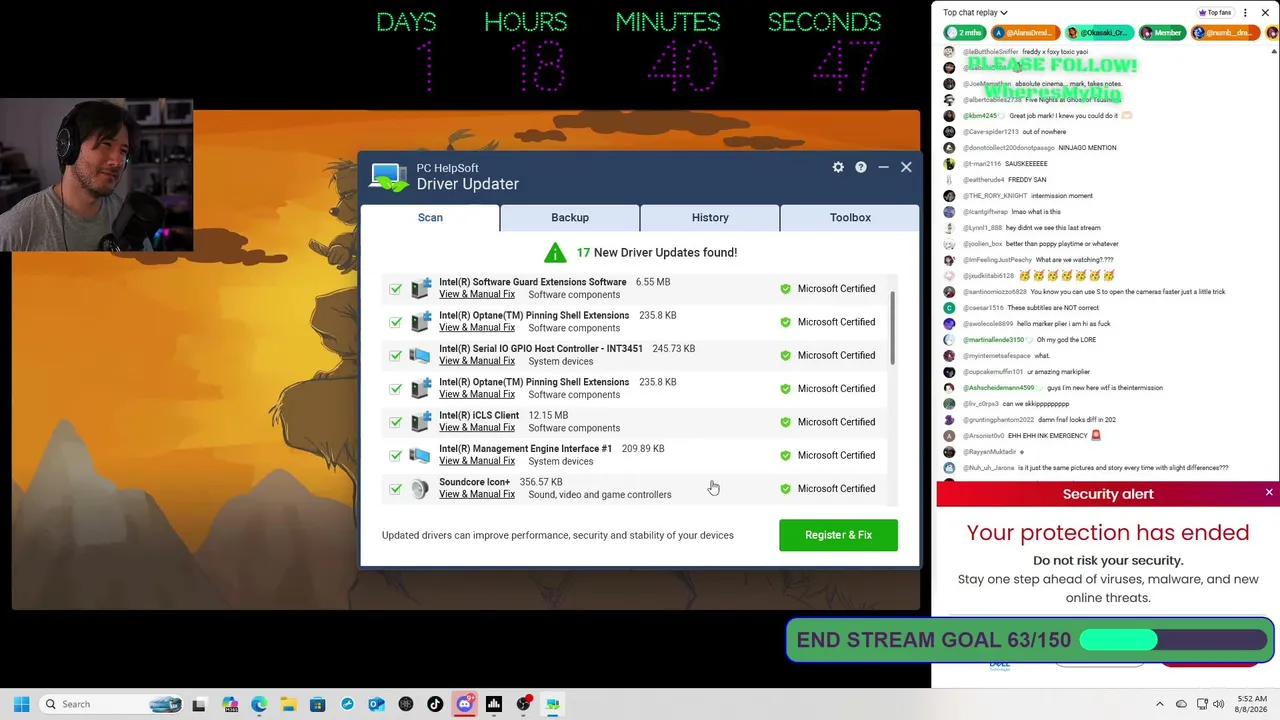This screenshot has width=1280, height=720.
Task: Click device icon for Intel iCLS Client
Action: click(x=421, y=422)
